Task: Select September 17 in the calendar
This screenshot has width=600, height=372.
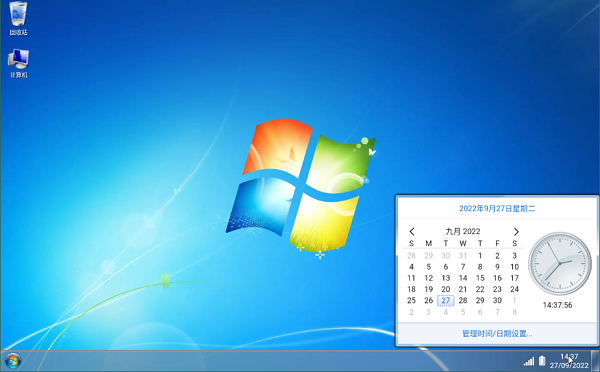Action: tap(514, 278)
